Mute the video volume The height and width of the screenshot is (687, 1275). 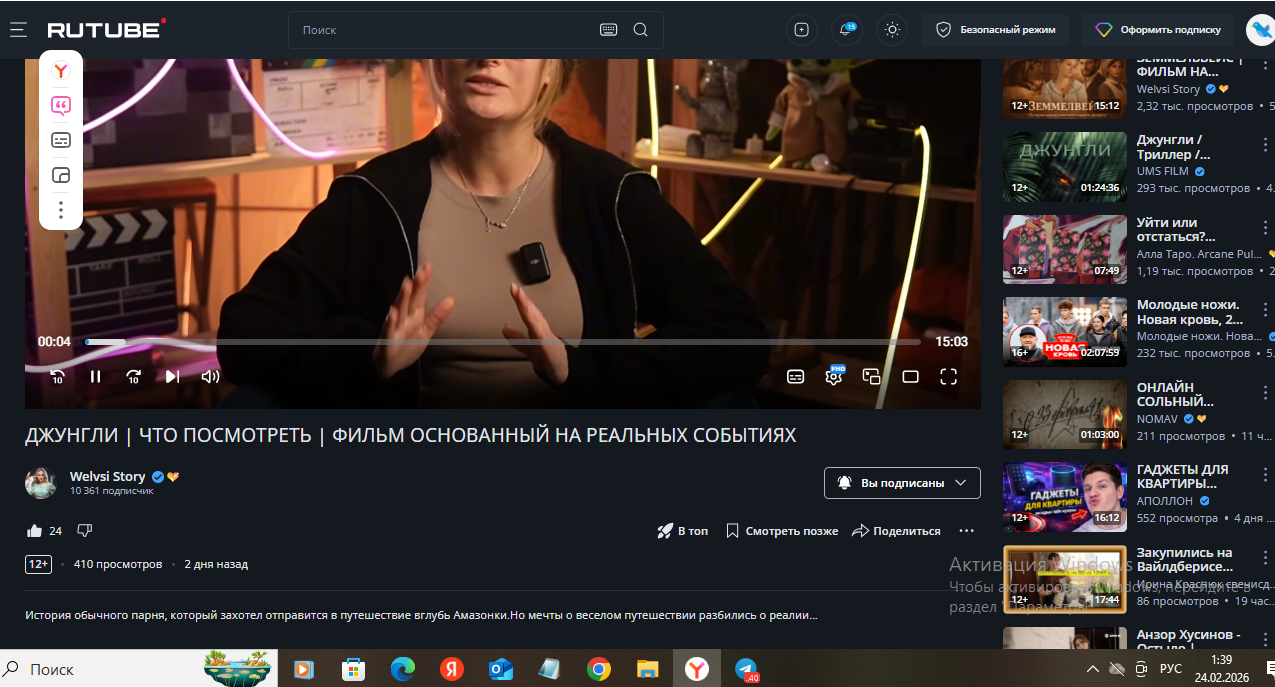210,377
